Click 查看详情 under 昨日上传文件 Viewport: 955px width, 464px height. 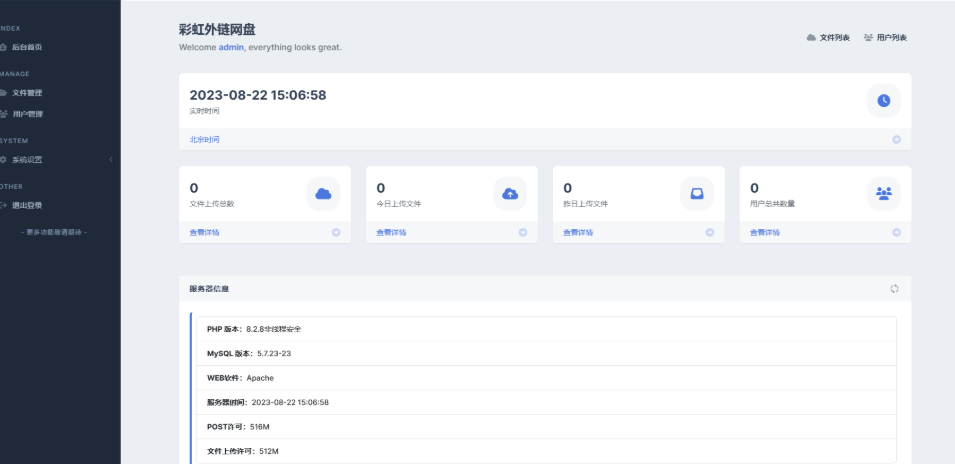click(578, 233)
